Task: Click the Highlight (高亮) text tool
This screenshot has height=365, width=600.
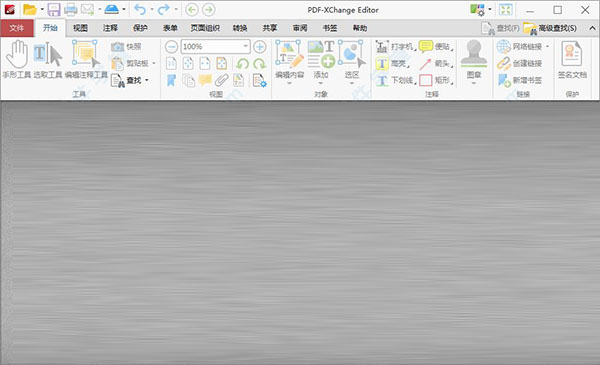Action: (393, 64)
